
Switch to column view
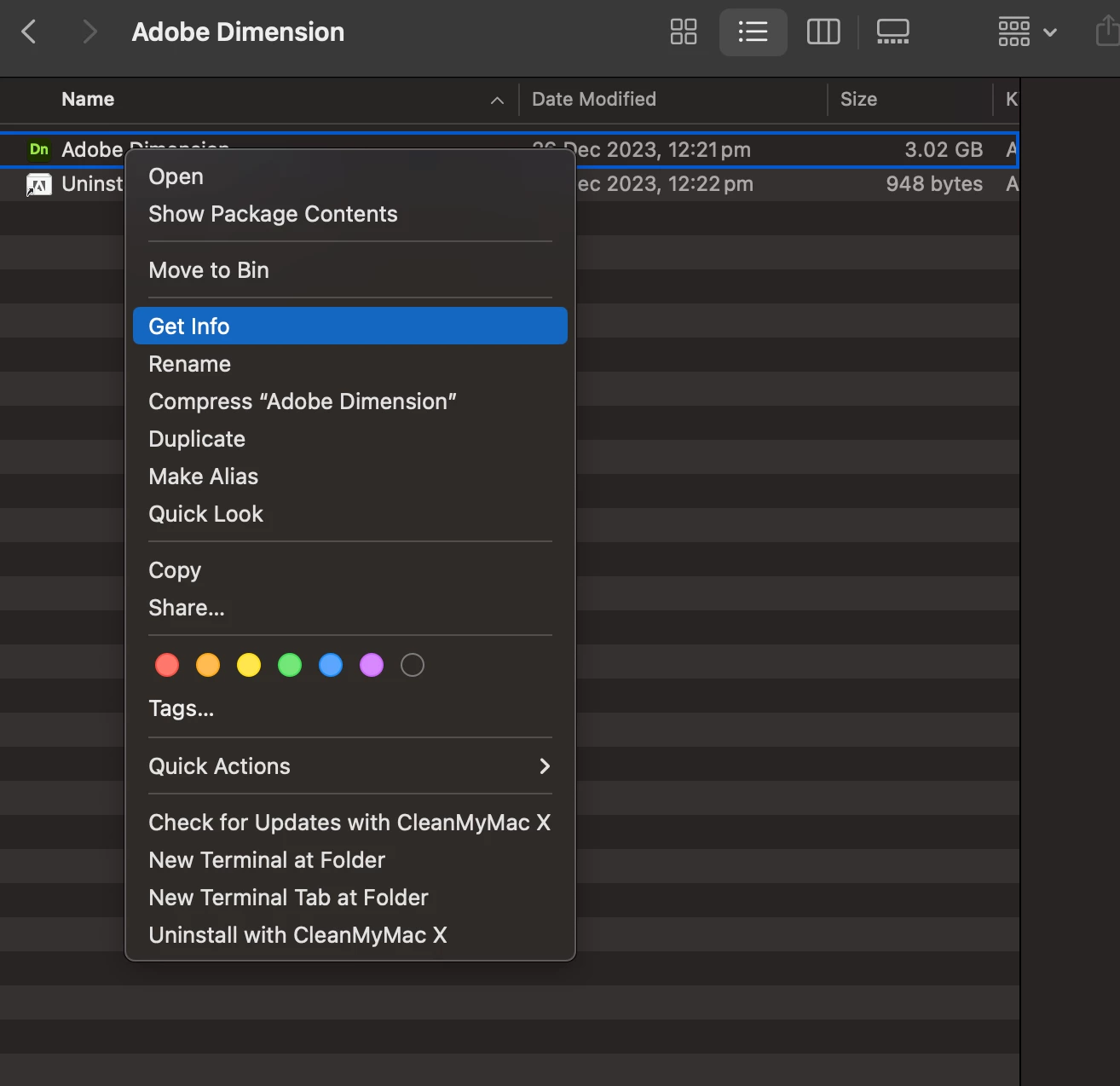click(x=823, y=32)
